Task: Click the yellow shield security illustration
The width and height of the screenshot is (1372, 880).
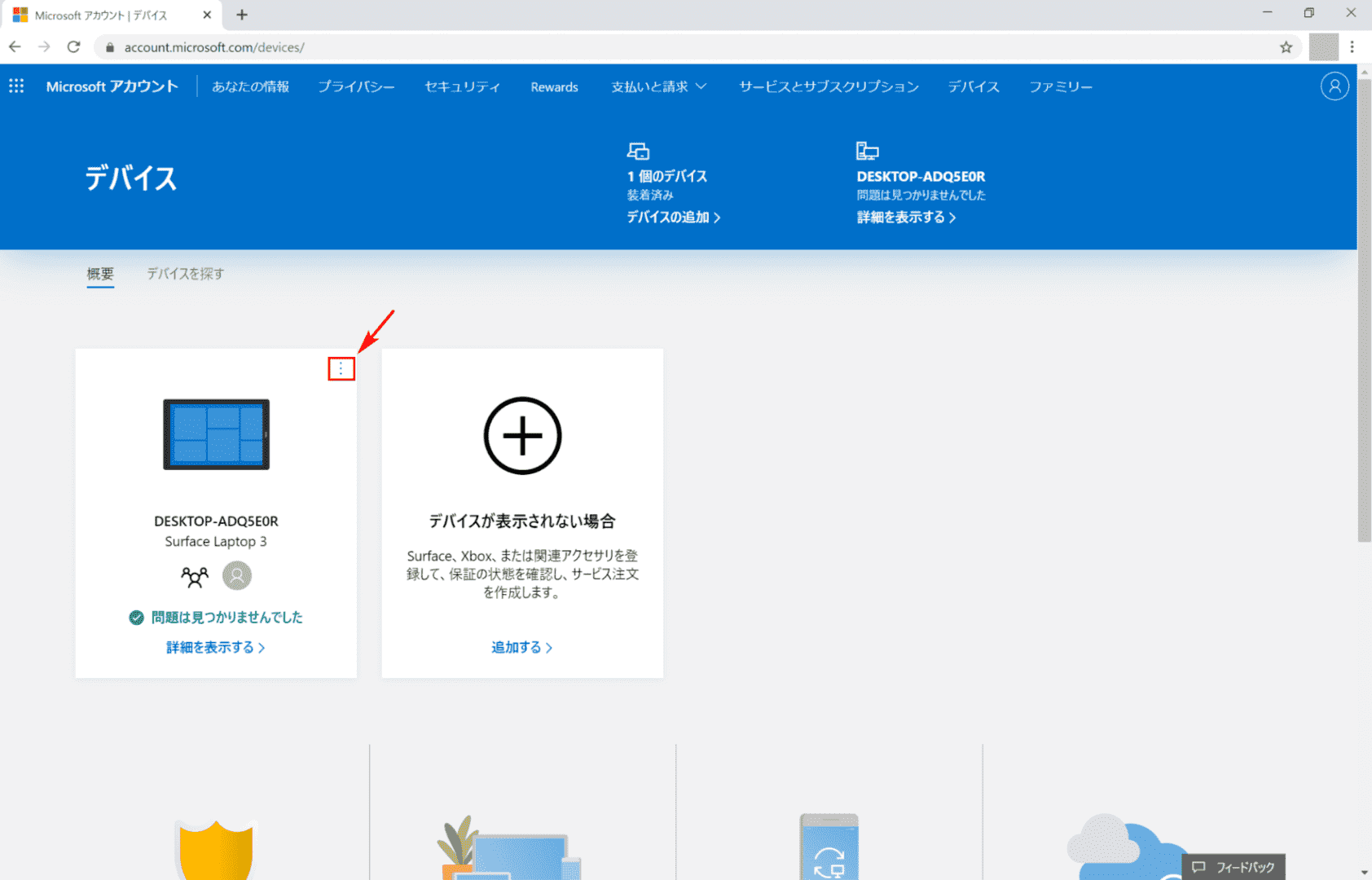Action: 216,849
